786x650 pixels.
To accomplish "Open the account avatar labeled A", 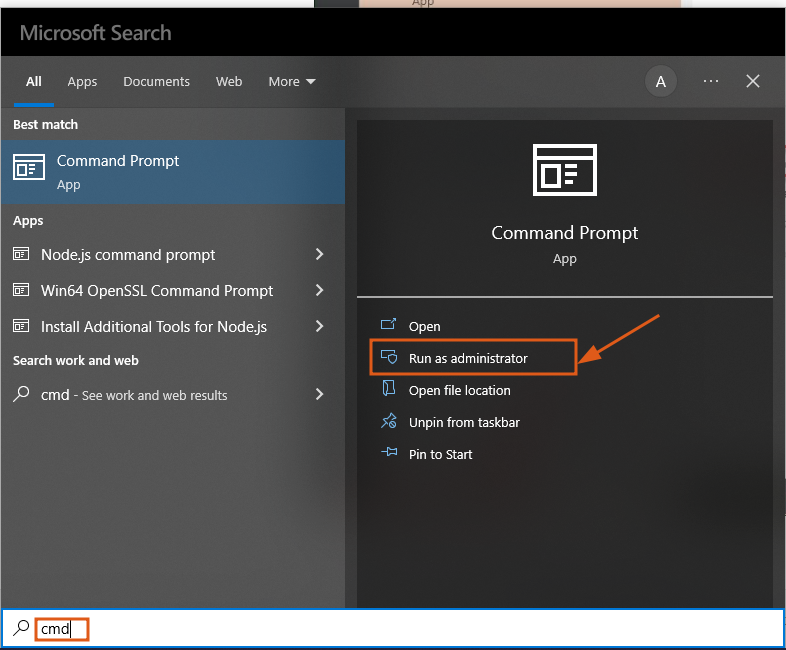I will 661,81.
